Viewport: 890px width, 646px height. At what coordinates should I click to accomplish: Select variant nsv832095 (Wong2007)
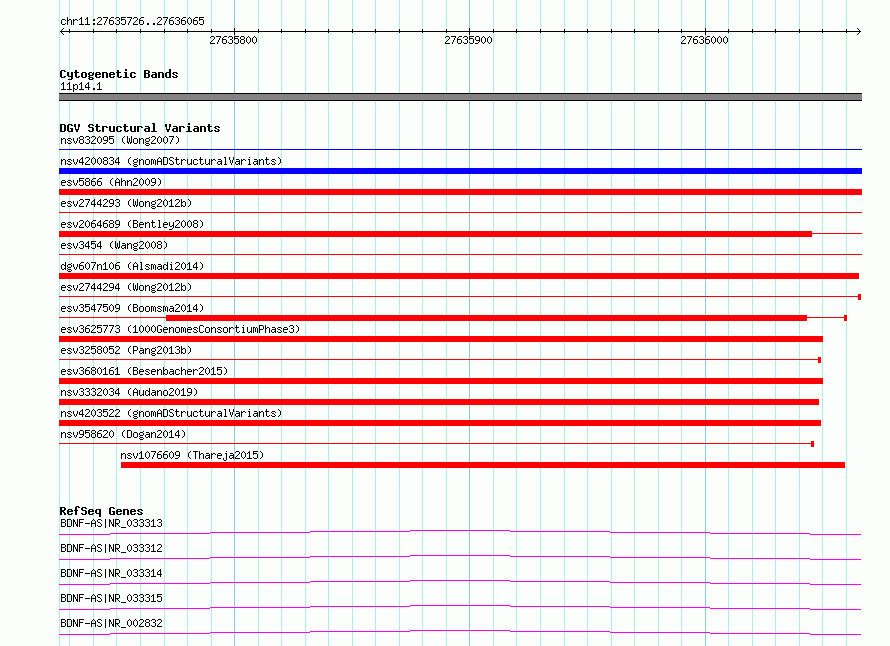click(120, 140)
